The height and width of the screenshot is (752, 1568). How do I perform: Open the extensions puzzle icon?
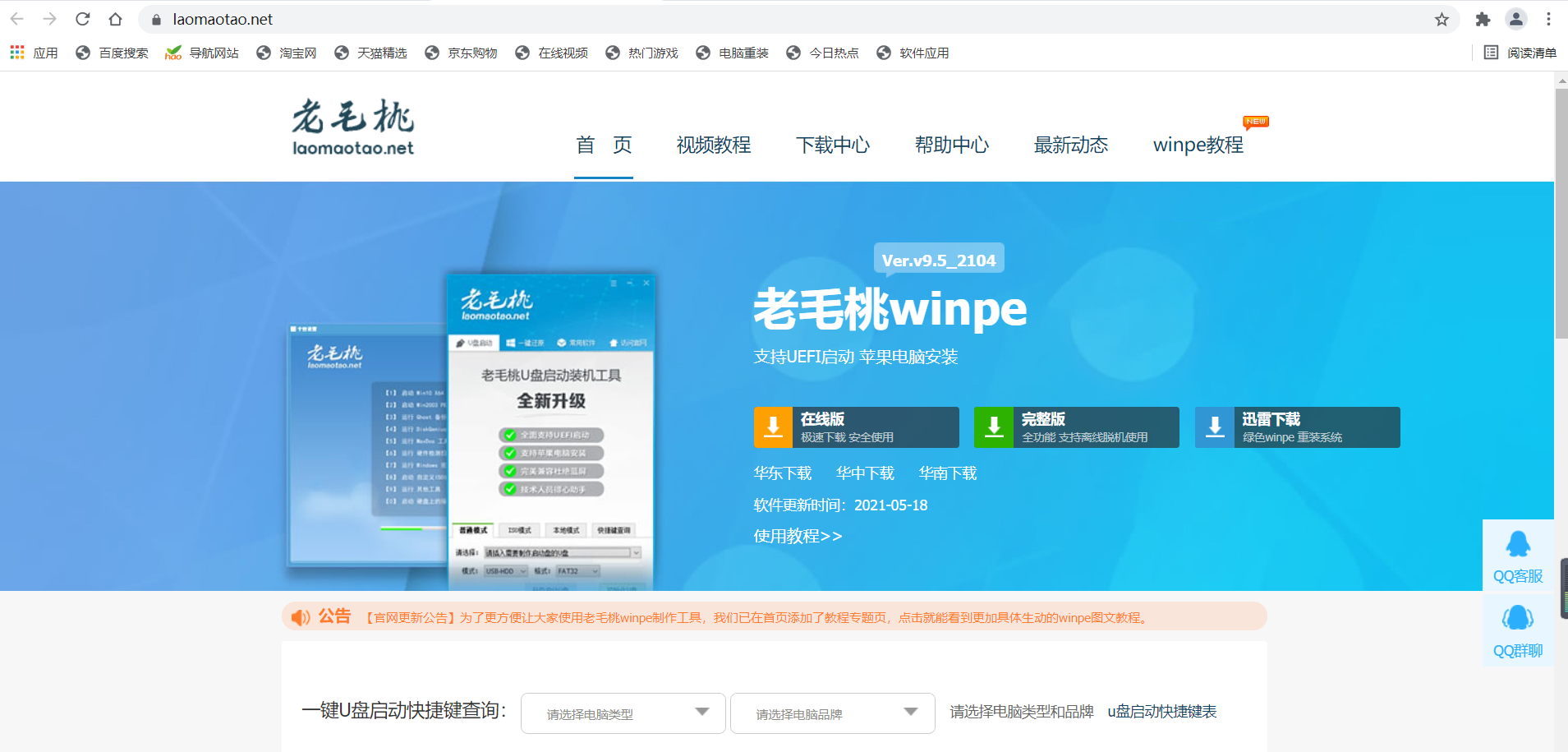point(1483,19)
